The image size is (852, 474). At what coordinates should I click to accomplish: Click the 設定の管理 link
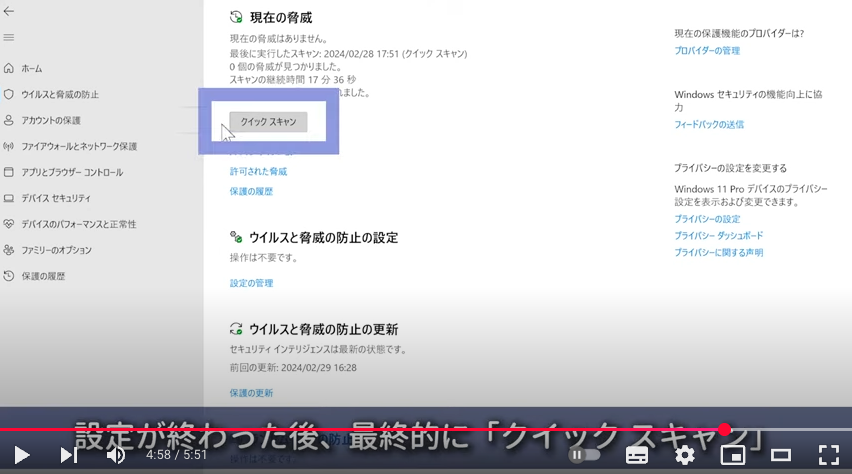point(251,283)
